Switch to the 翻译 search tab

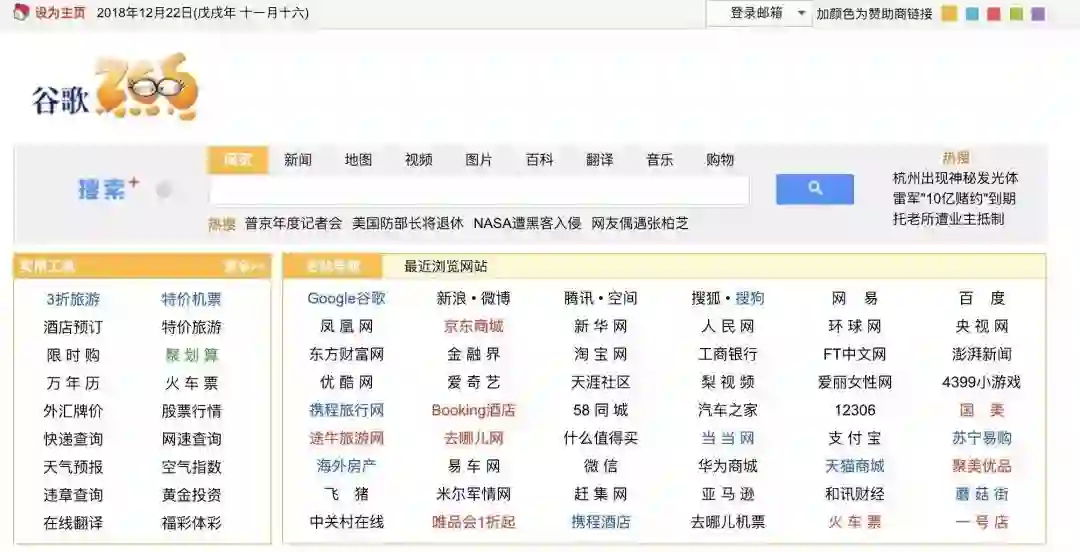pyautogui.click(x=599, y=160)
